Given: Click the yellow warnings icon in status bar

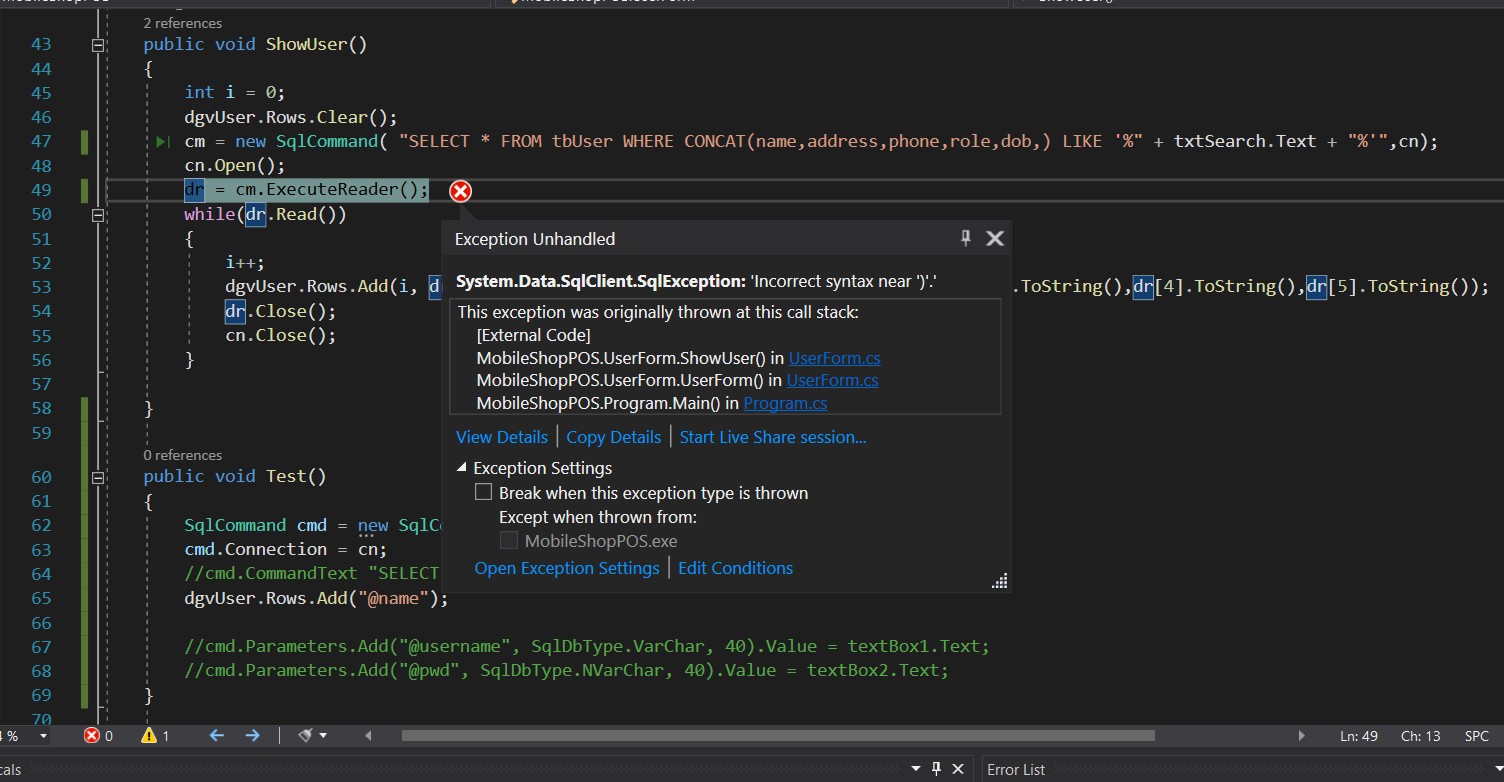Looking at the screenshot, I should 149,736.
